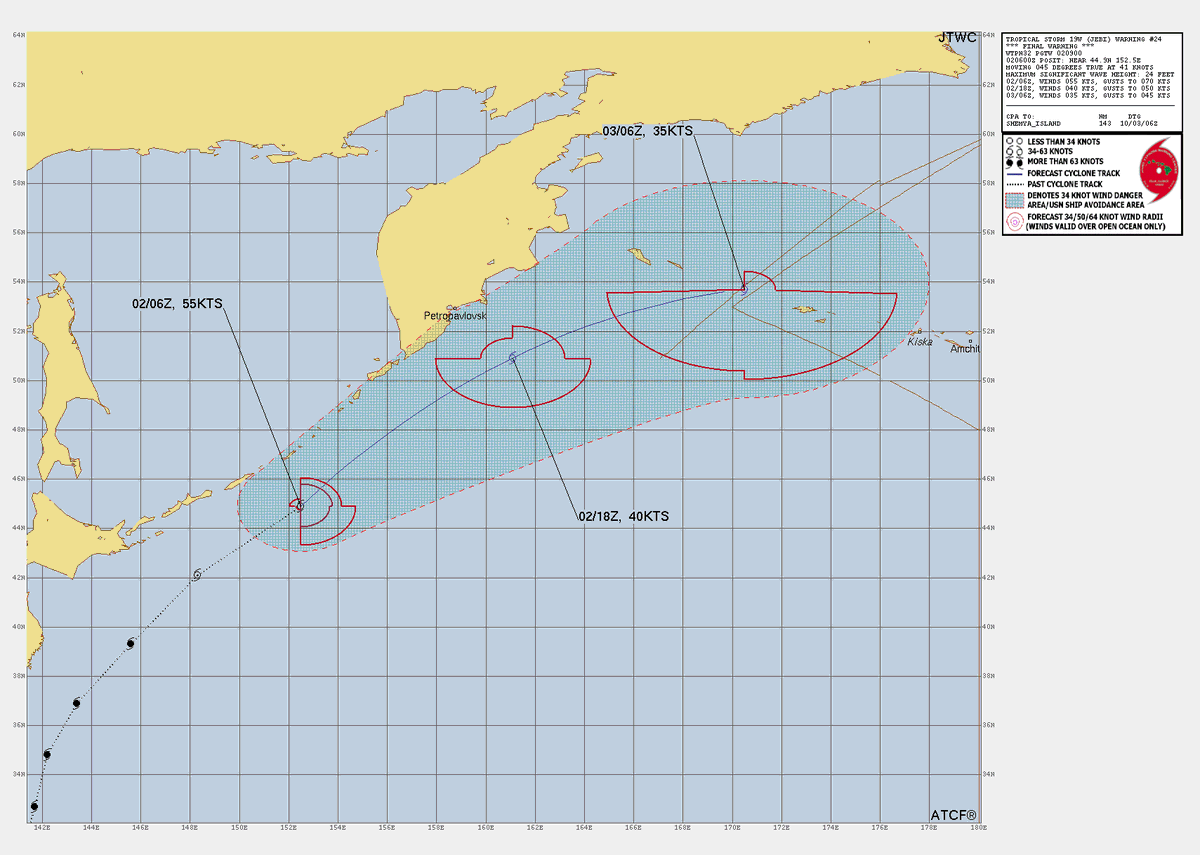
Task: Click the Joint Typhoon Warning Center logo
Action: [x=1158, y=170]
